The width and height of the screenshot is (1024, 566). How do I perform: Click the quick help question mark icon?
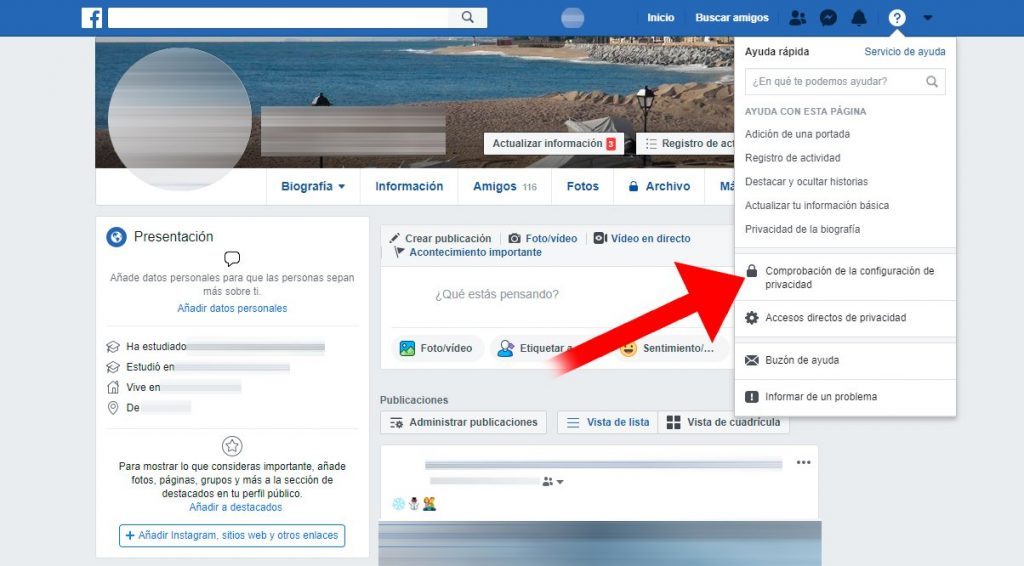point(897,18)
